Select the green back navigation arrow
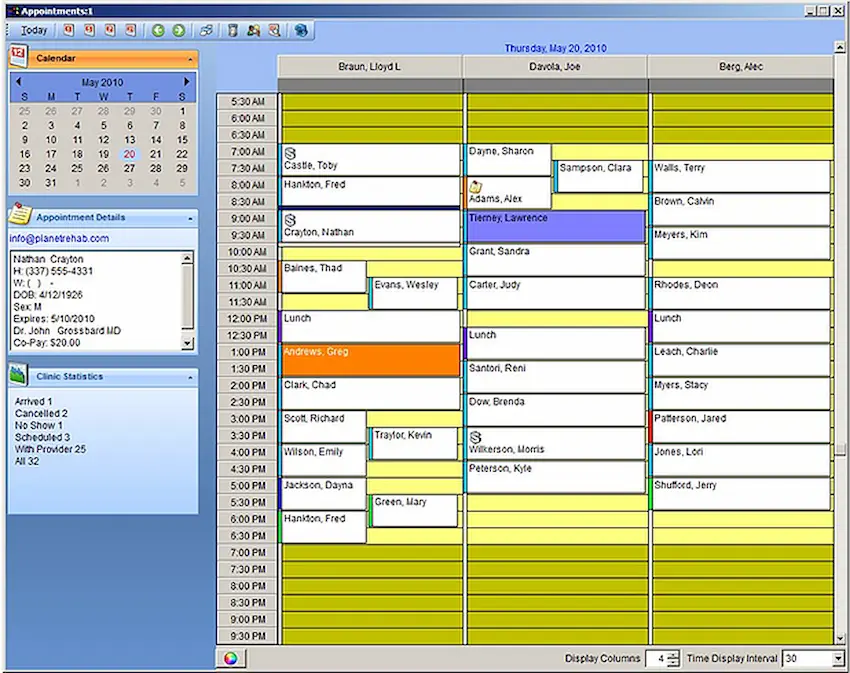The width and height of the screenshot is (850, 673). point(160,30)
